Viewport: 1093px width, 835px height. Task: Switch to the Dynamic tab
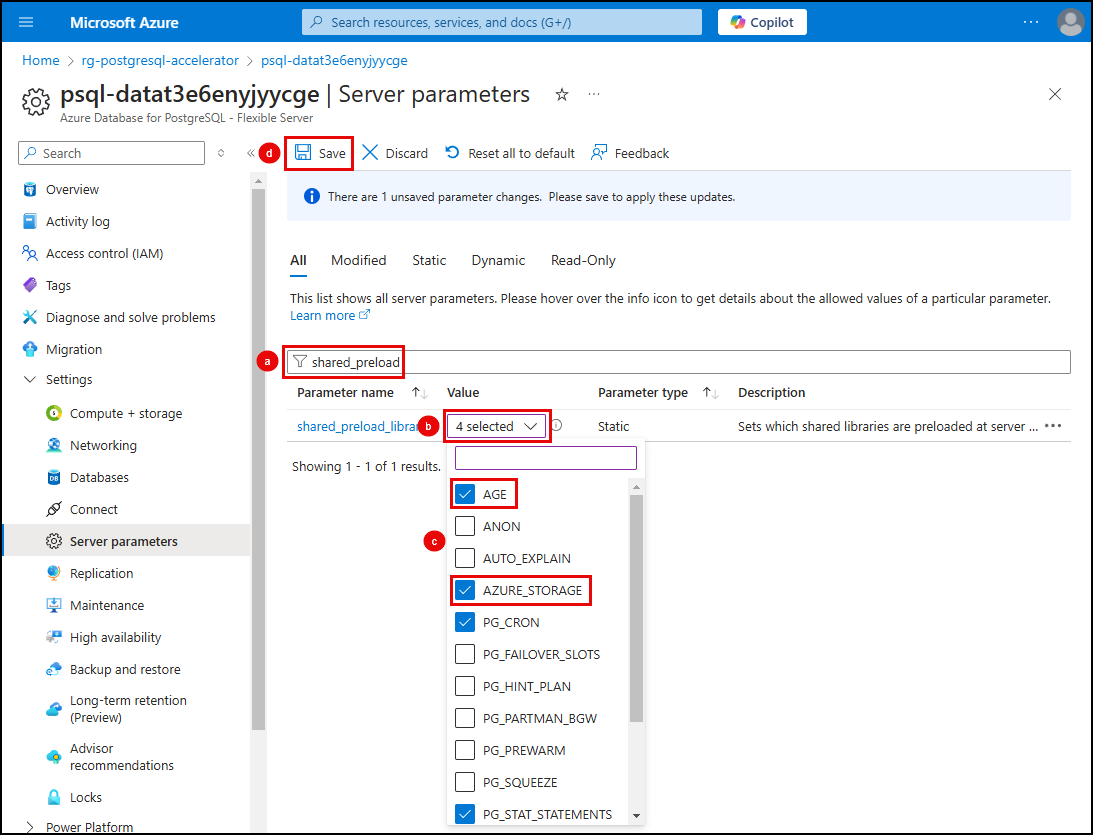(498, 260)
